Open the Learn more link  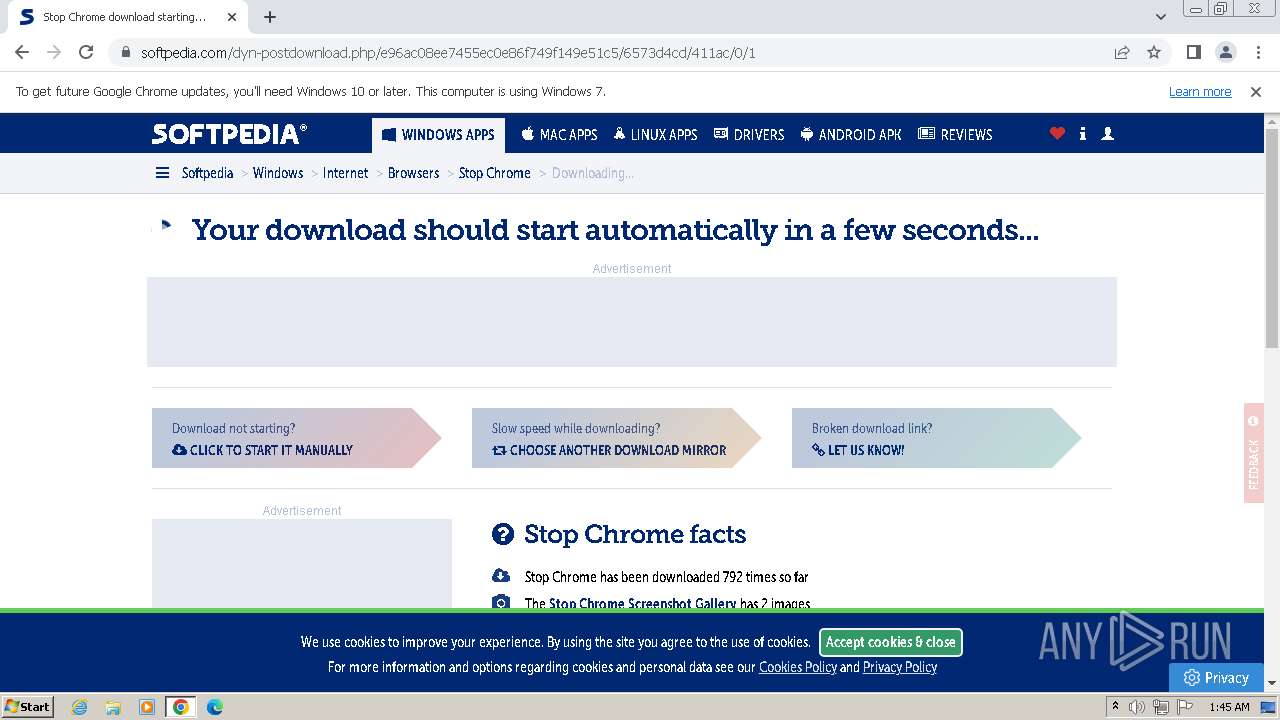tap(1200, 91)
